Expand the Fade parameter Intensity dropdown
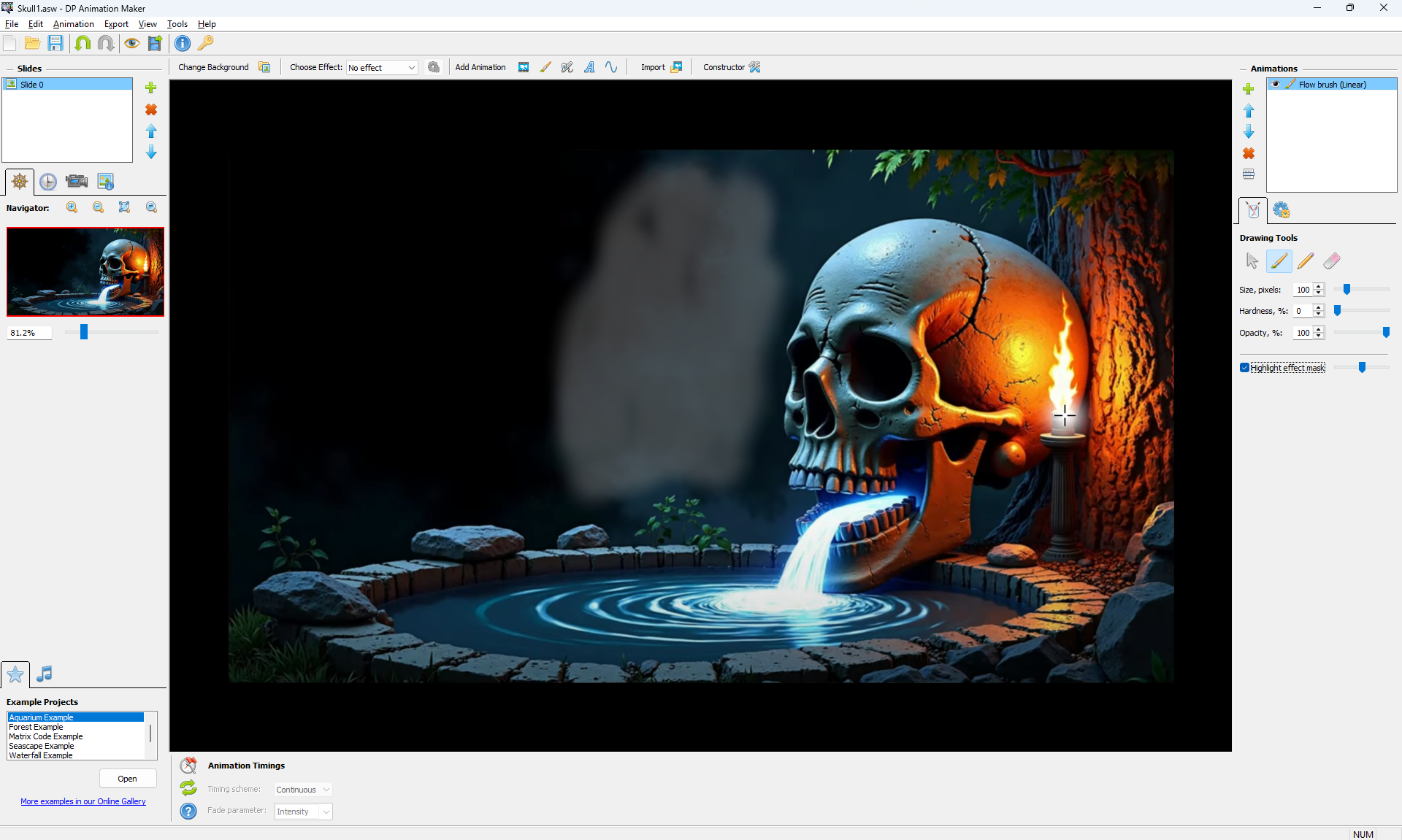This screenshot has height=840, width=1402. 303,812
